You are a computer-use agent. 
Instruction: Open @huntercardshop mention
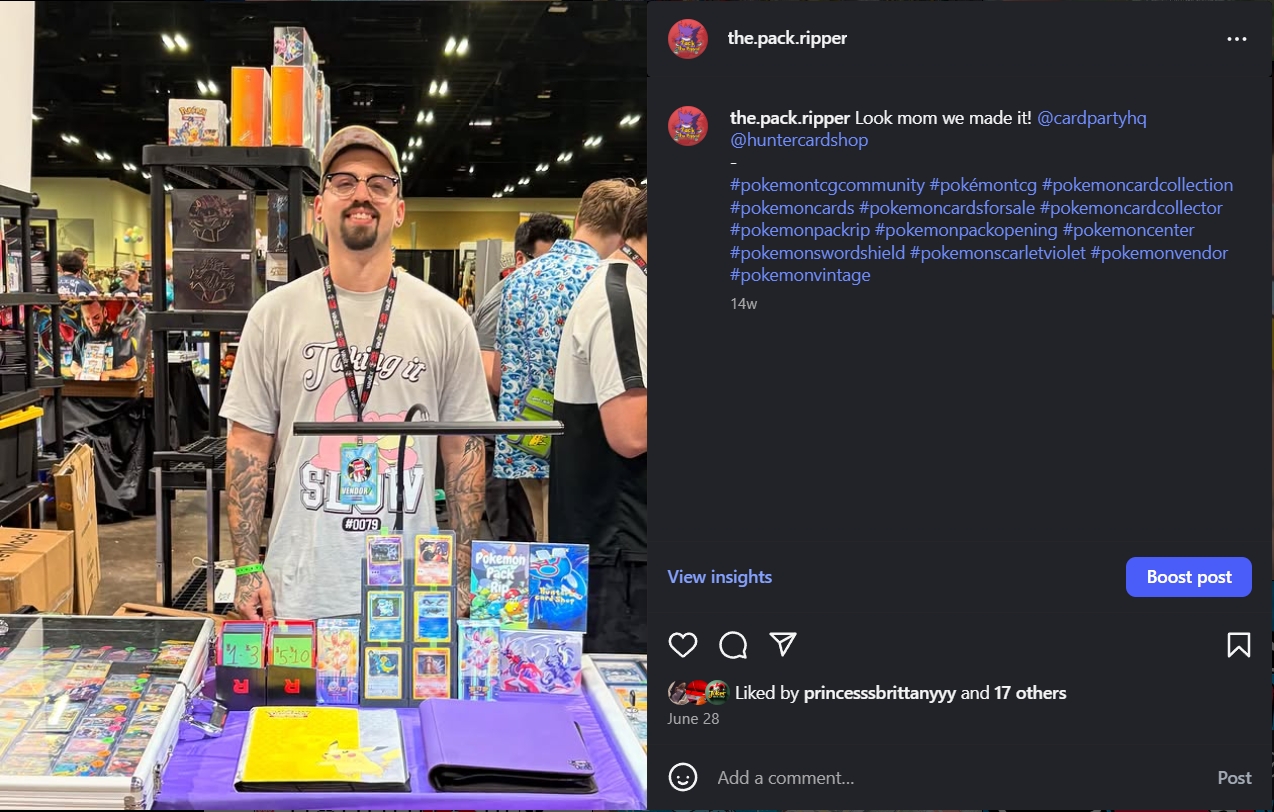coord(799,140)
